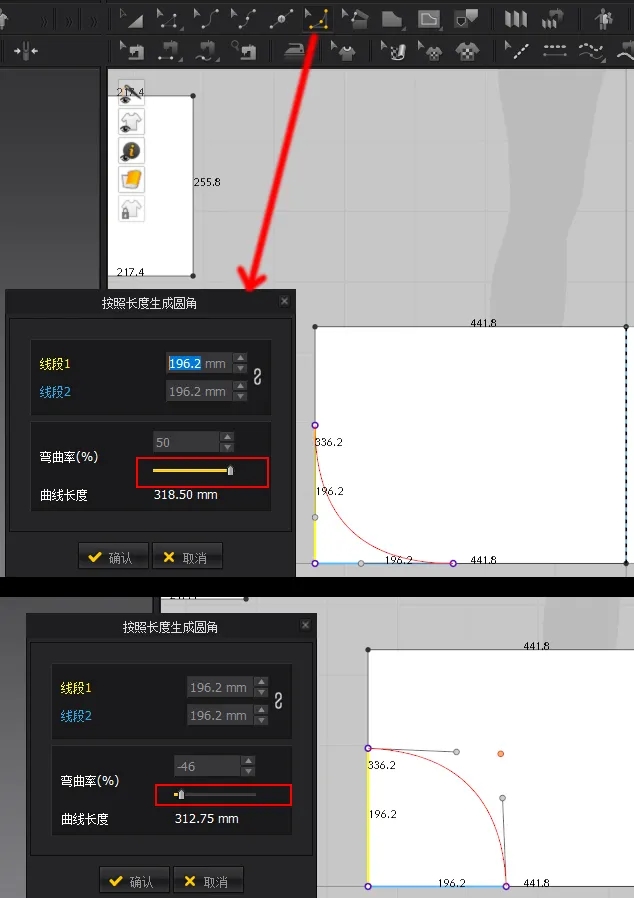The height and width of the screenshot is (898, 634).
Task: Close the dialog with curvature -46
Action: coord(305,625)
